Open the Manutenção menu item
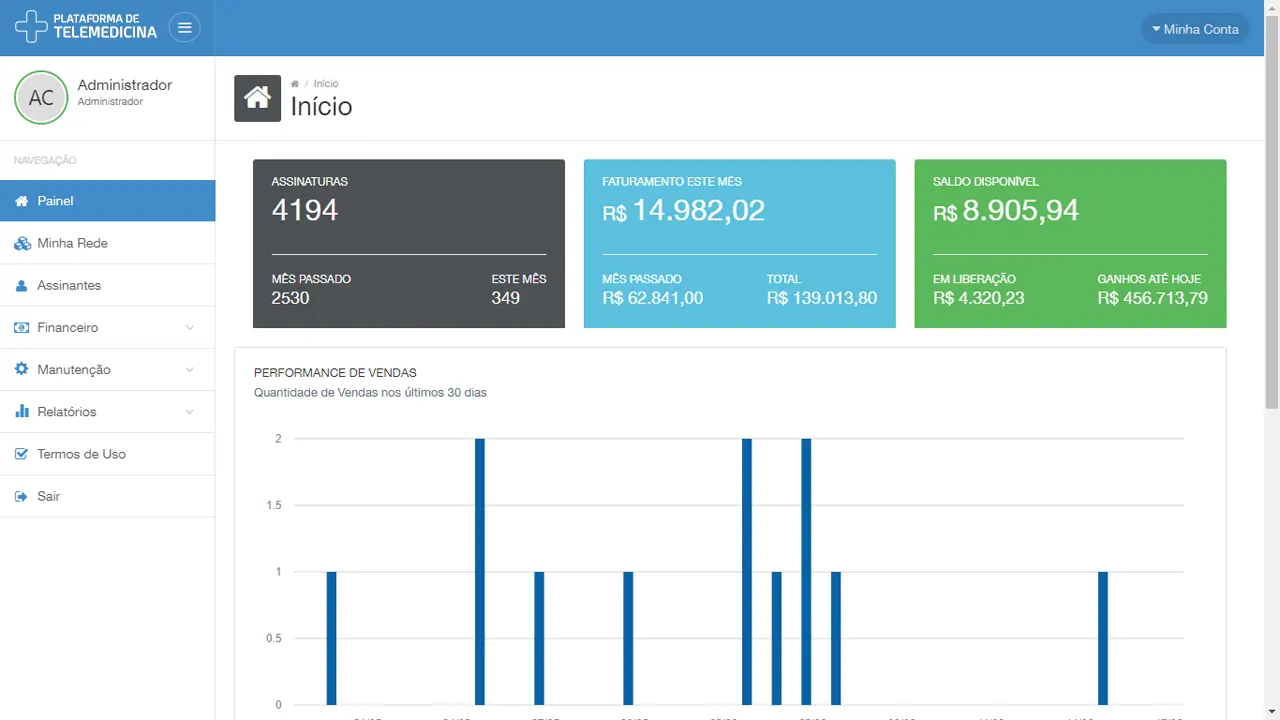Screen dimensions: 1280x720 [108, 369]
